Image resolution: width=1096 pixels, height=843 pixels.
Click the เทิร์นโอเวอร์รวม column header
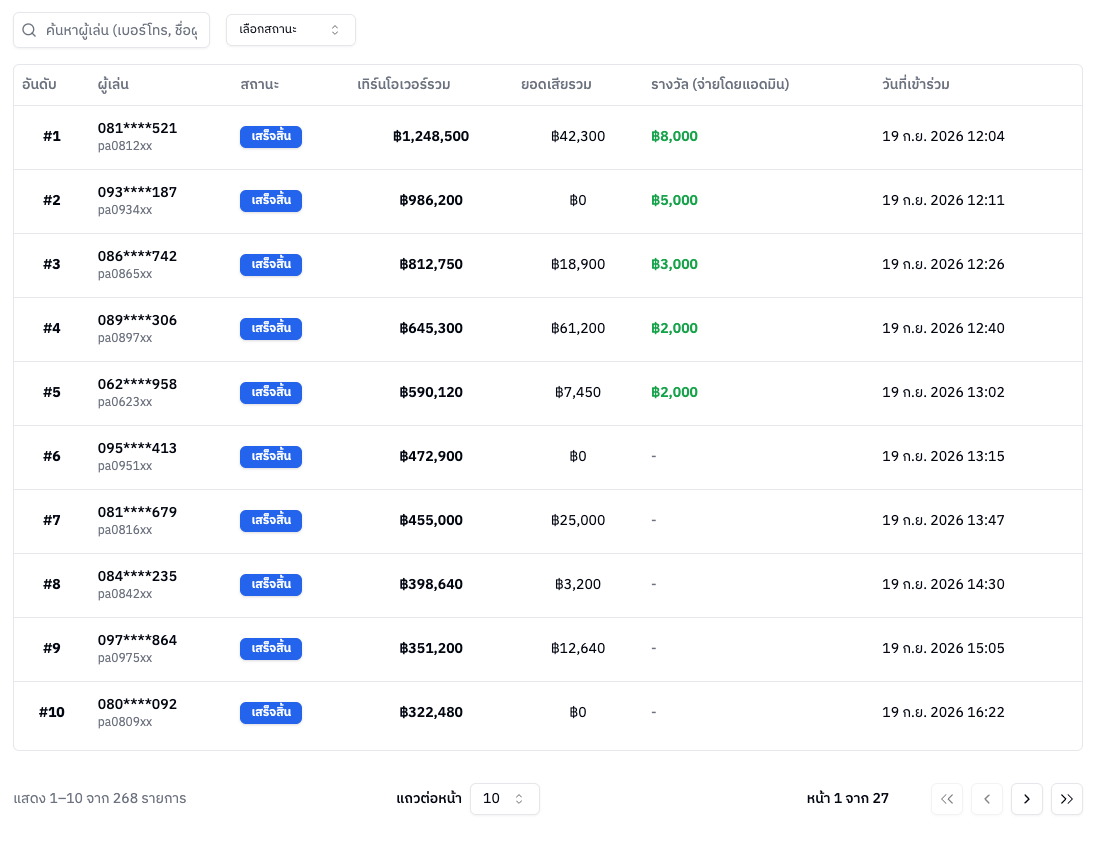403,85
